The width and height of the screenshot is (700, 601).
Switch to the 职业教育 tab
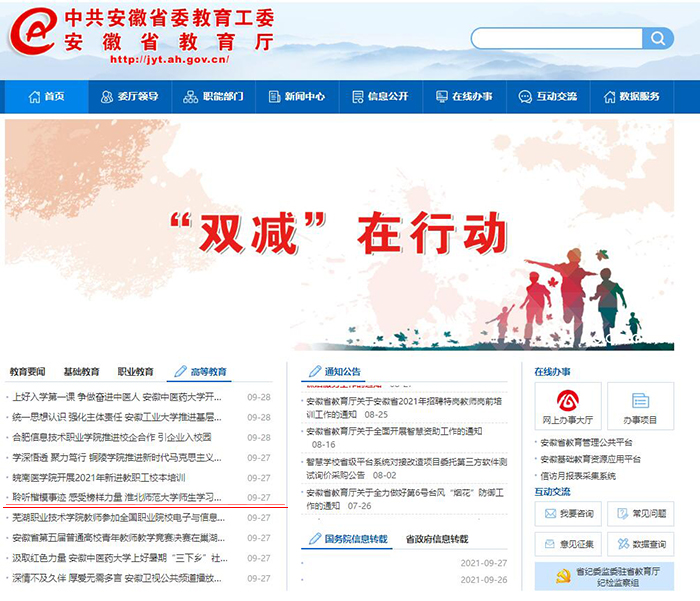(x=135, y=371)
